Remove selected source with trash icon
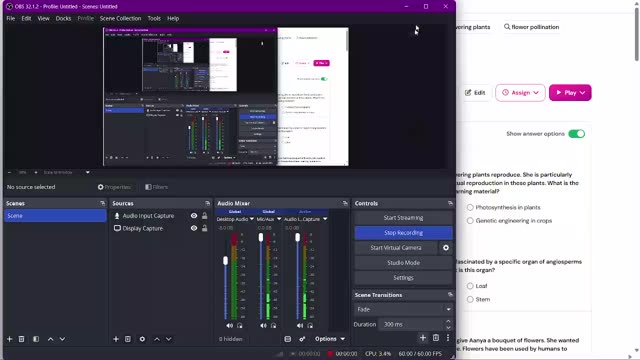This screenshot has width=640, height=360. coord(128,339)
